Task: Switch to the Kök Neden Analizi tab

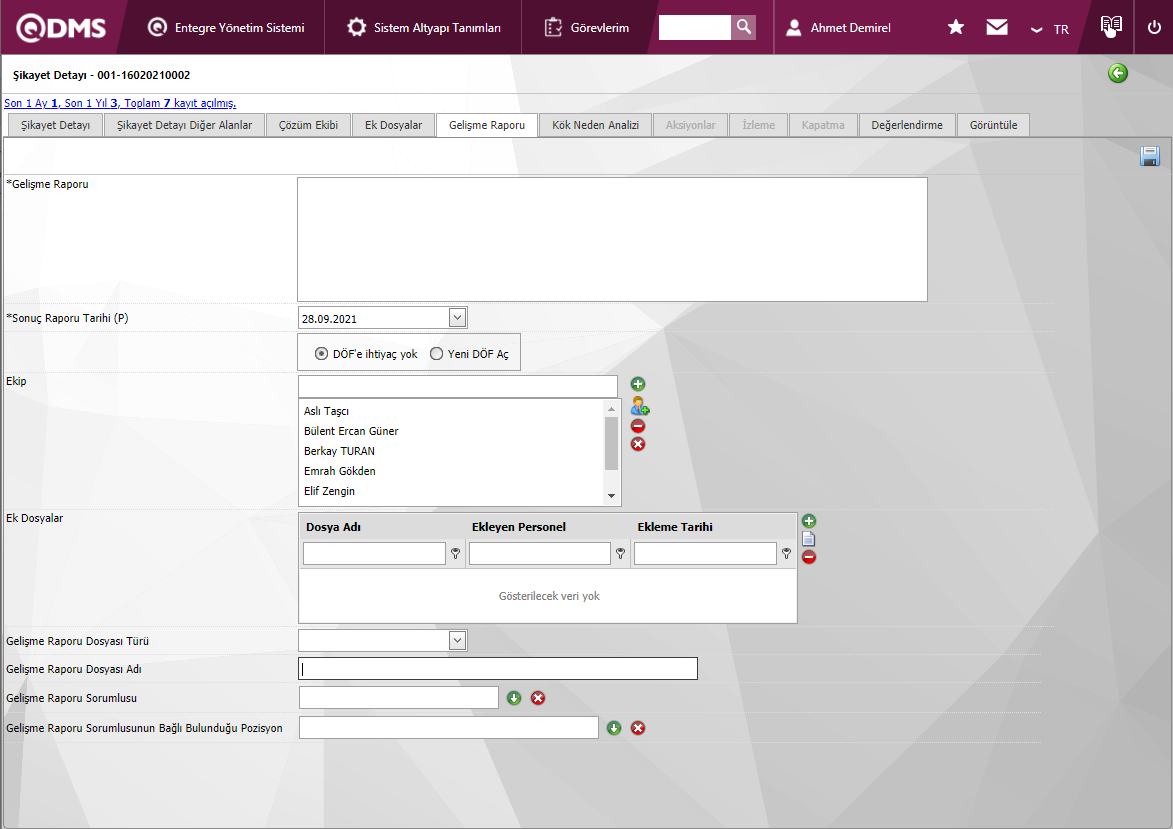Action: (595, 125)
